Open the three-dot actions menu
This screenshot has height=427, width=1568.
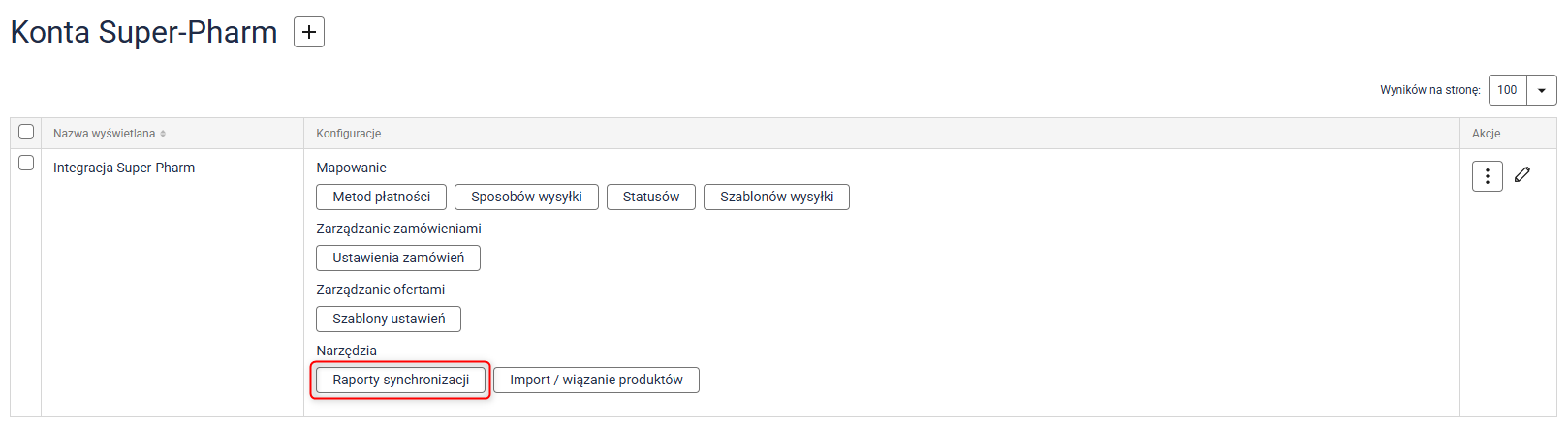click(x=1487, y=176)
